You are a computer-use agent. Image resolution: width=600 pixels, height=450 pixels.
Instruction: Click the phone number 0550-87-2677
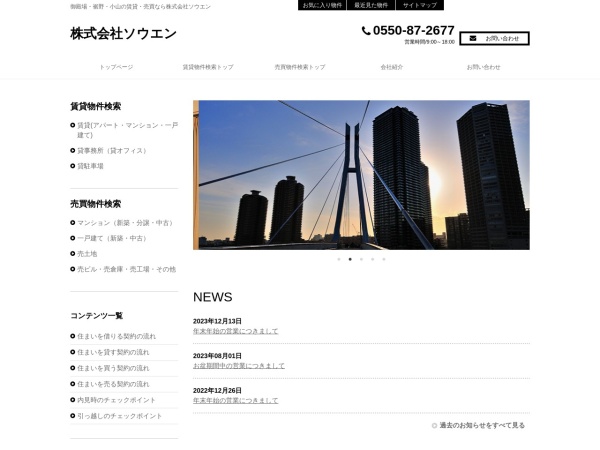414,30
